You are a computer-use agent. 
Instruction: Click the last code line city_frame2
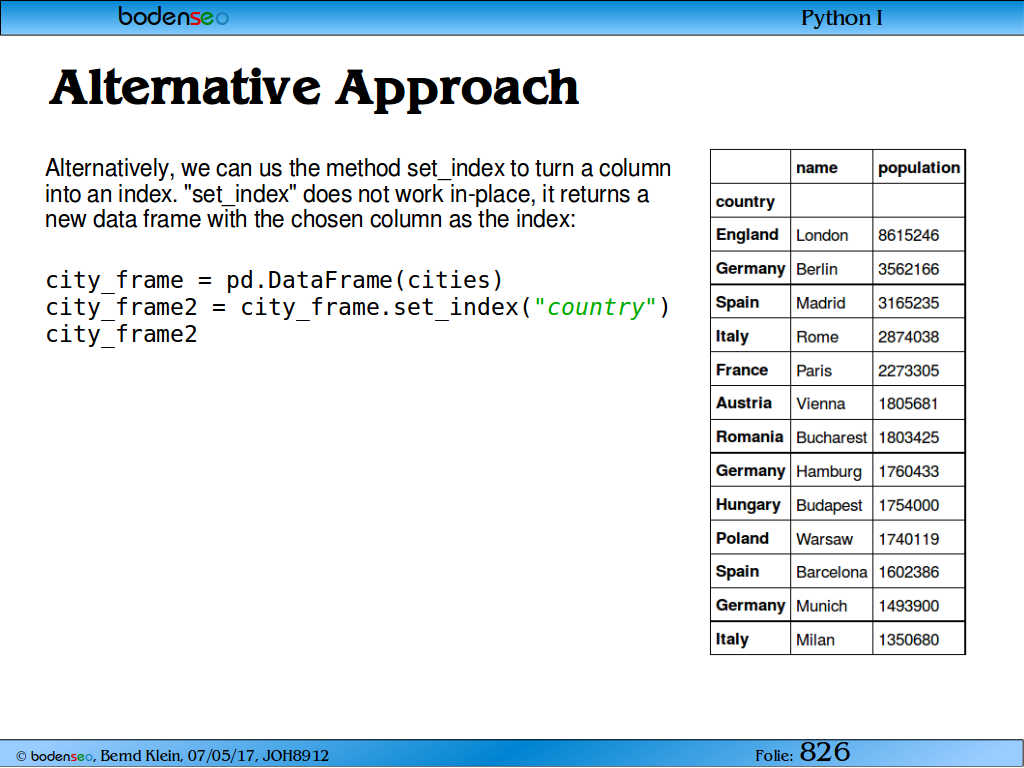121,334
